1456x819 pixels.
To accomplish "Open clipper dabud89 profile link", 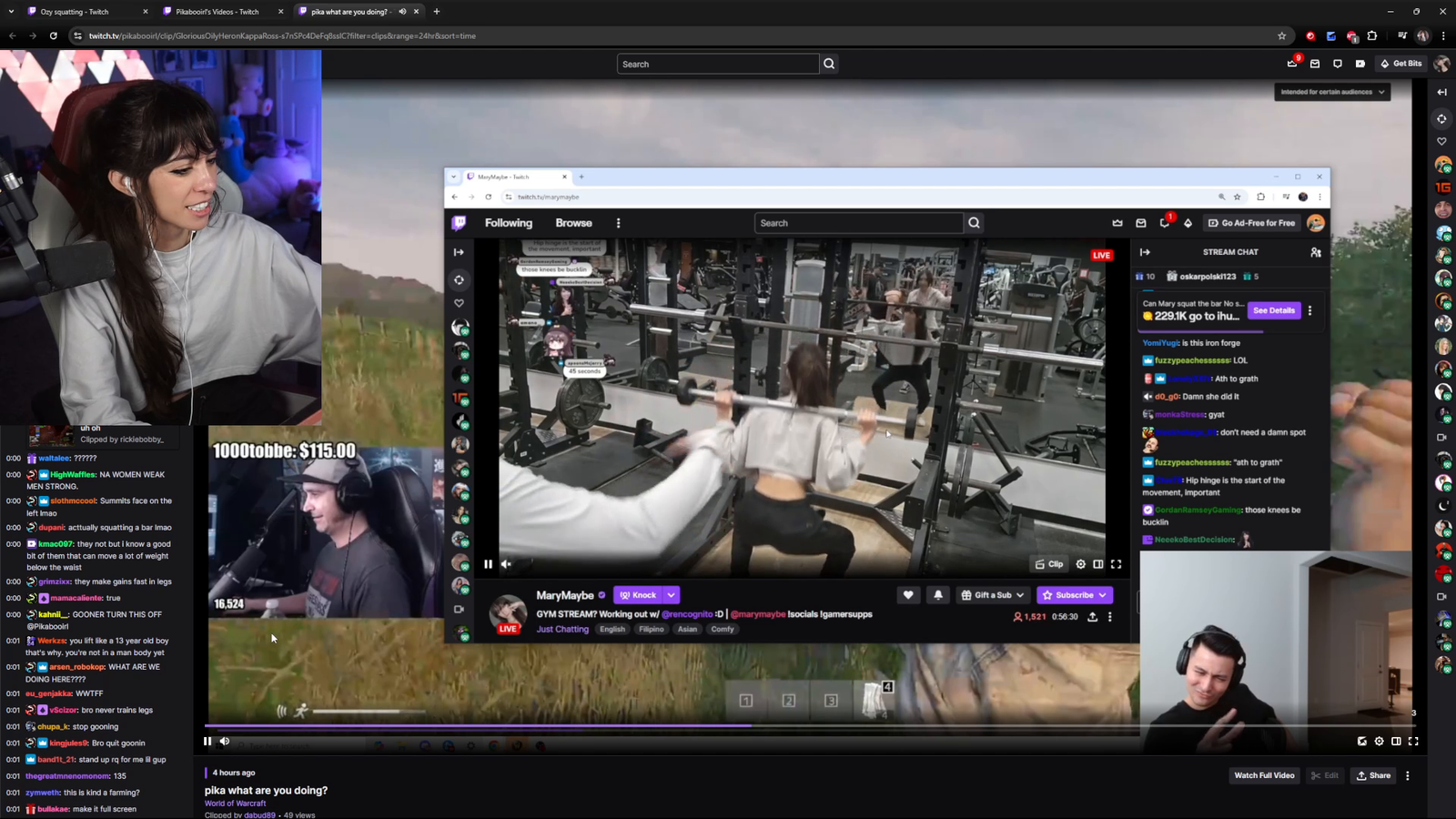I will click(259, 815).
